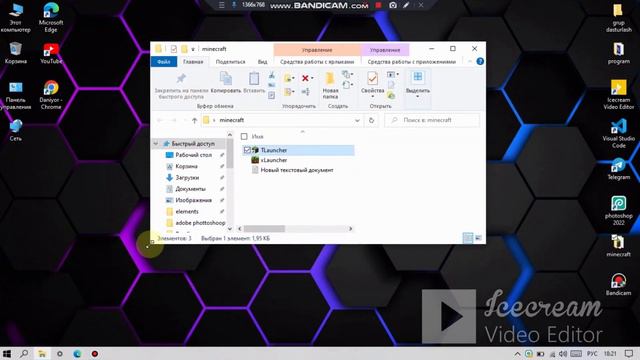640x360 pixels.
Task: Select Новый текстовый документ file
Action: click(297, 170)
